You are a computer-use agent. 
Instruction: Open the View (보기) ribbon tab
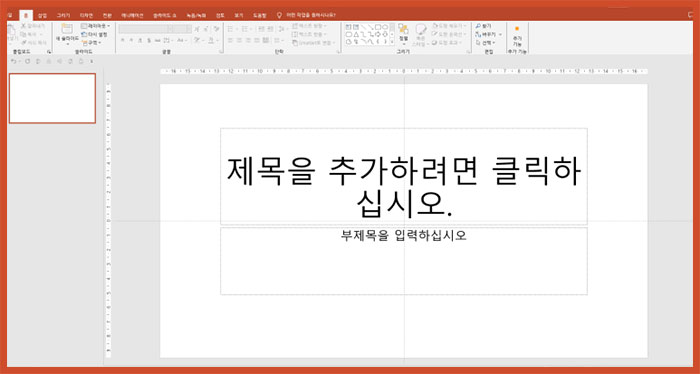pos(239,16)
